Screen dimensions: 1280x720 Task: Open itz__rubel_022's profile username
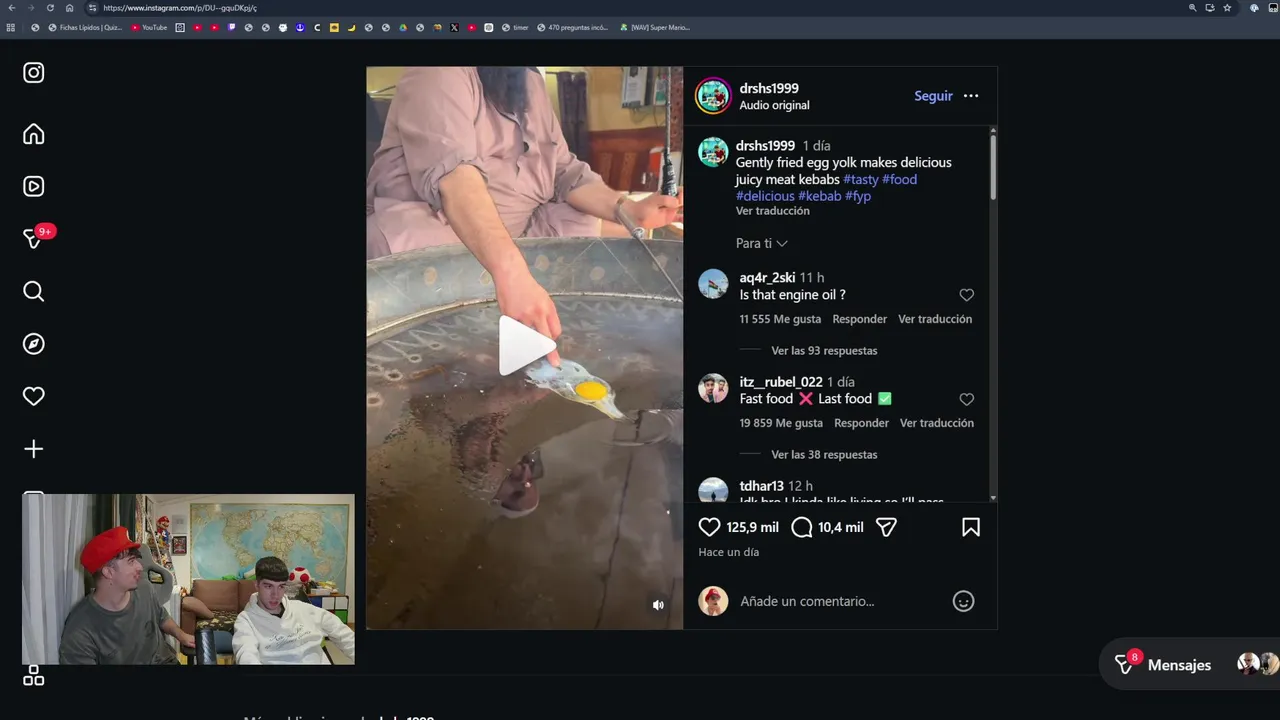pos(781,382)
